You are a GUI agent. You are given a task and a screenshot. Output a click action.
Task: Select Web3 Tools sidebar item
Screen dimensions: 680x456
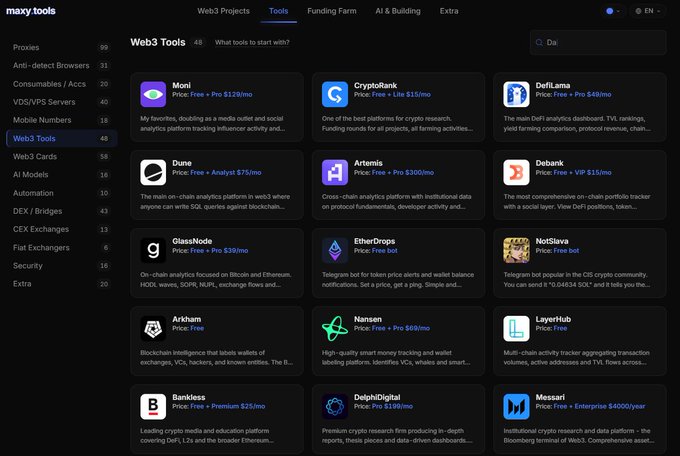(62, 138)
